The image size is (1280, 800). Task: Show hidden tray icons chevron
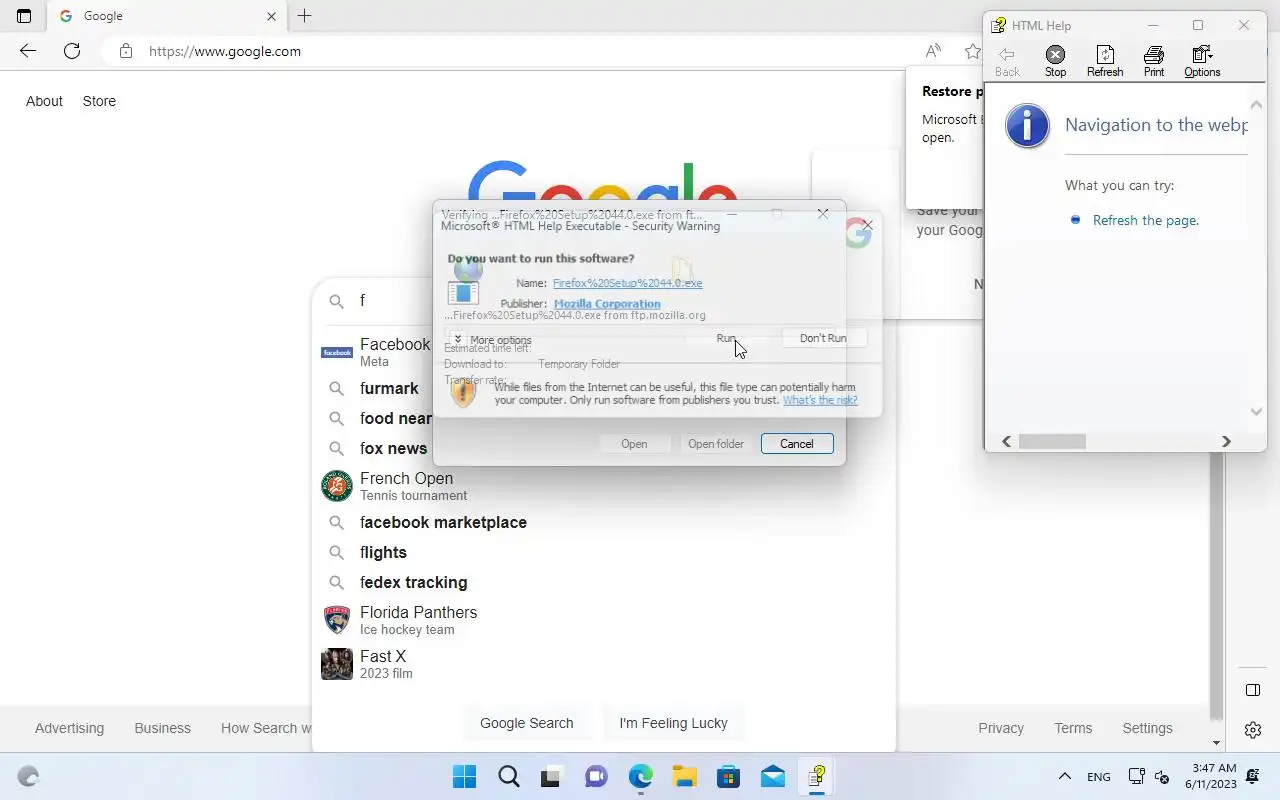click(1065, 776)
